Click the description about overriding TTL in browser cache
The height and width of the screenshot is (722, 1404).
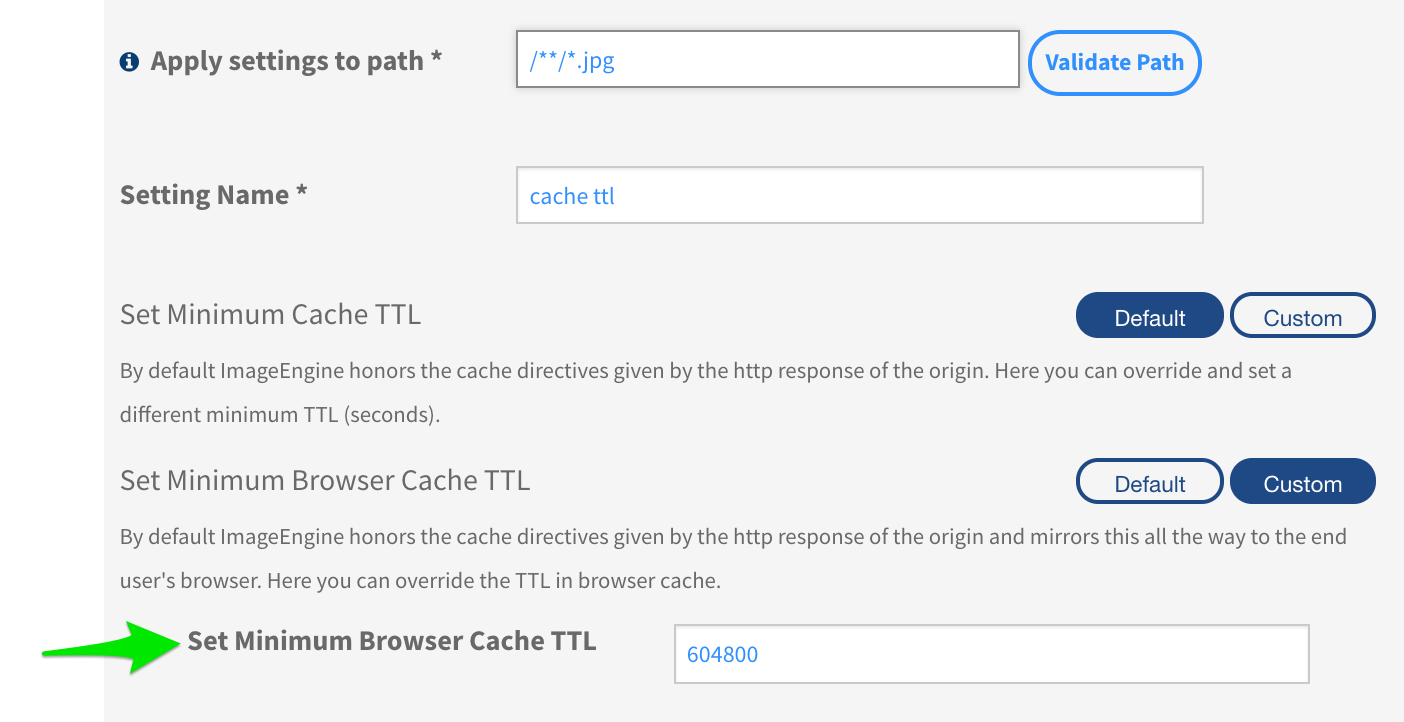click(x=733, y=558)
